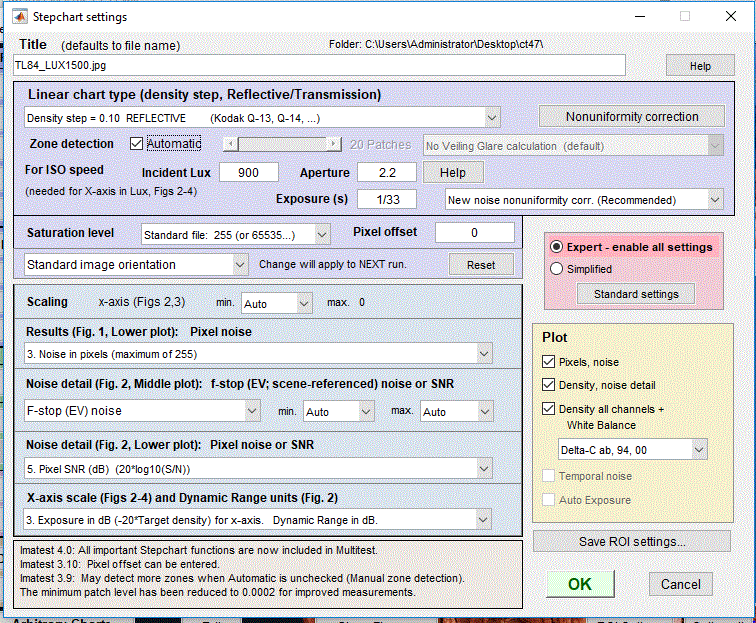Toggle the Automatic zone detection checkbox
Screen dimensions: 756x623
tap(137, 144)
